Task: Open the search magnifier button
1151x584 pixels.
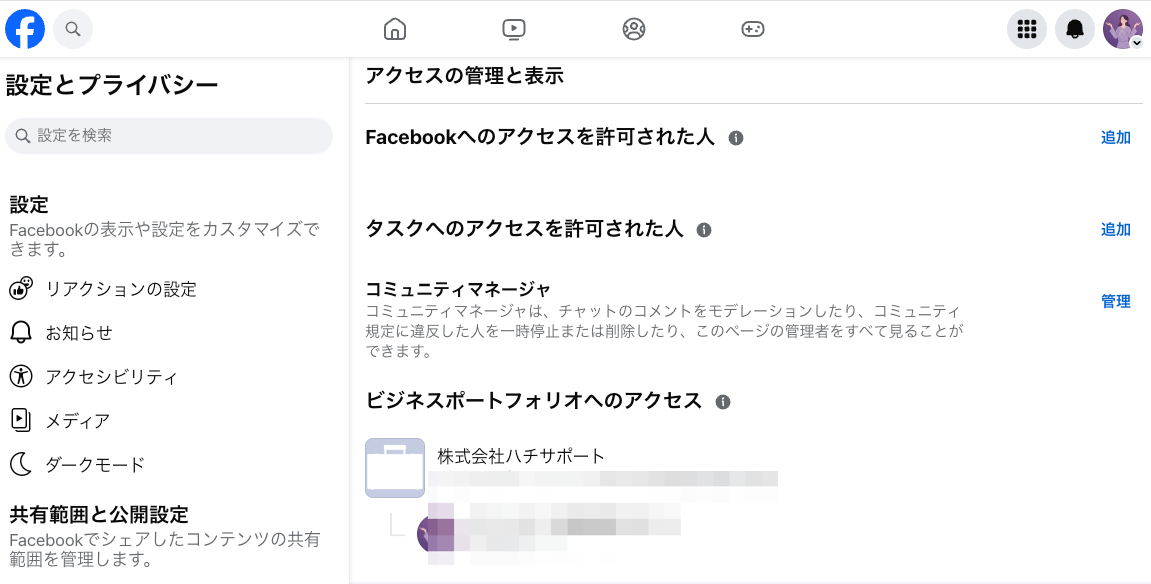Action: (x=73, y=29)
